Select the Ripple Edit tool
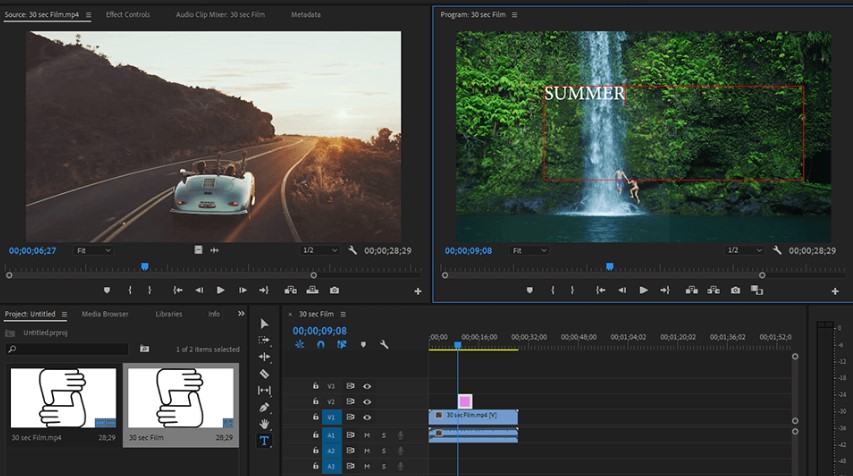853x476 pixels. [x=264, y=357]
